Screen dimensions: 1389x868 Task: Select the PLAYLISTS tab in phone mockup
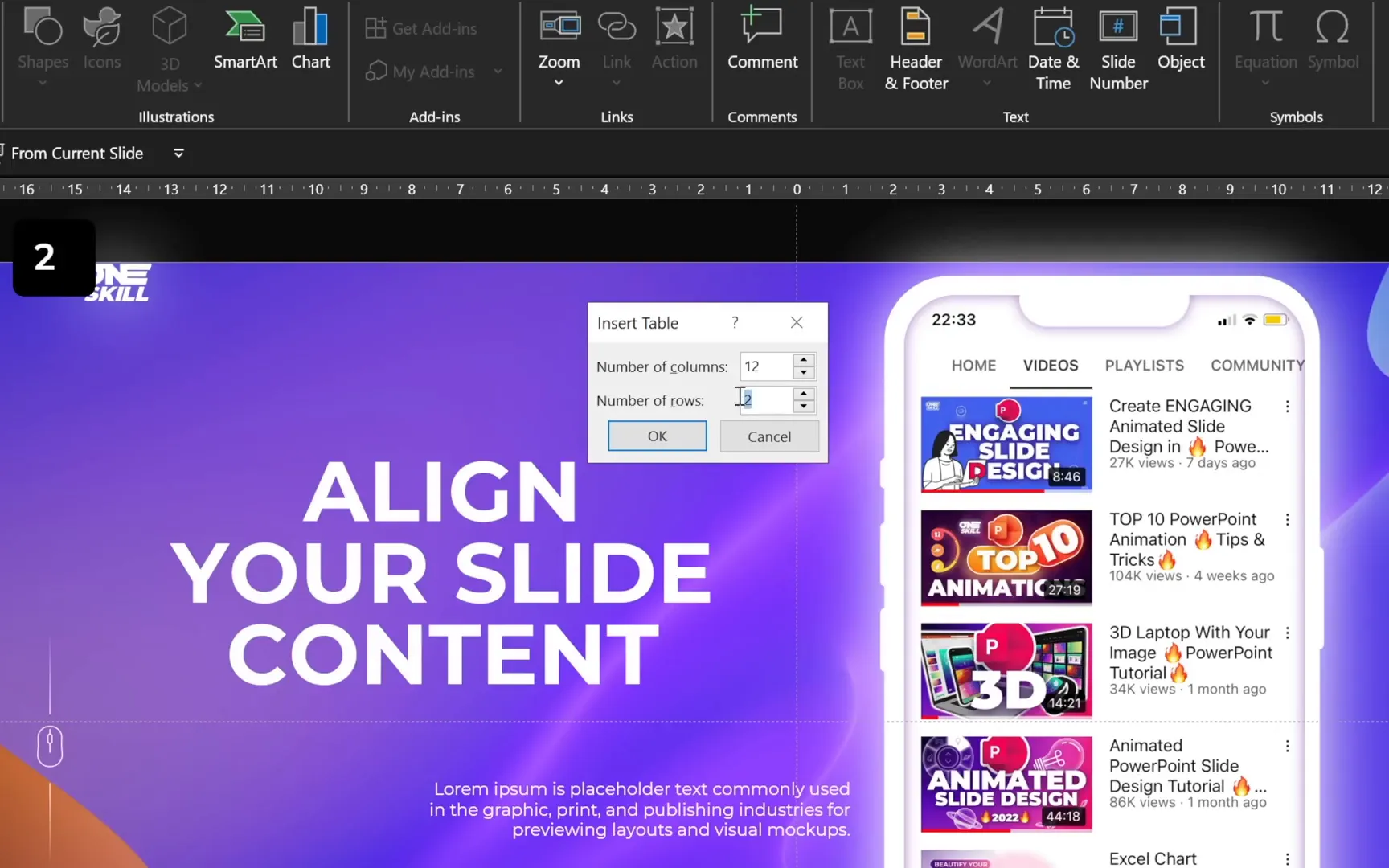(1144, 365)
